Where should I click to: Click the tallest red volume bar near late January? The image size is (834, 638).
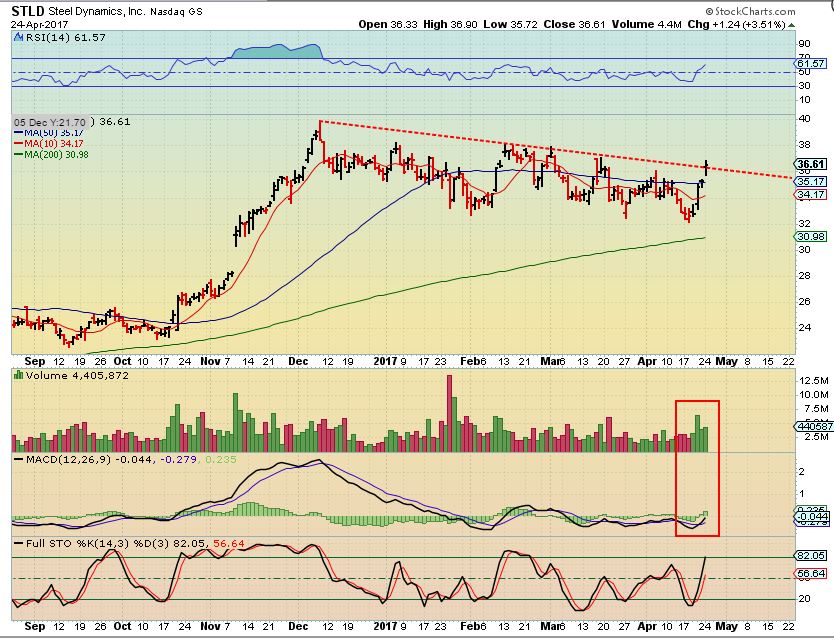click(x=449, y=413)
